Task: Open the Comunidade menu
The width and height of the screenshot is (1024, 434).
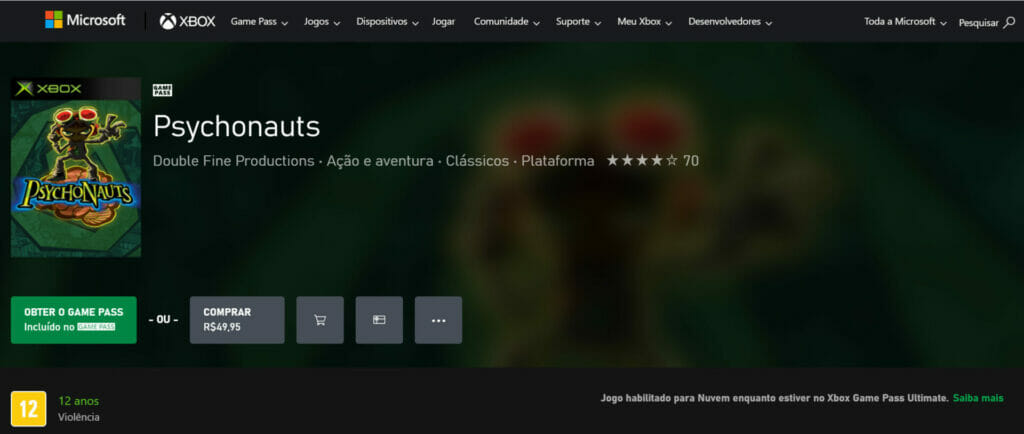Action: [506, 21]
